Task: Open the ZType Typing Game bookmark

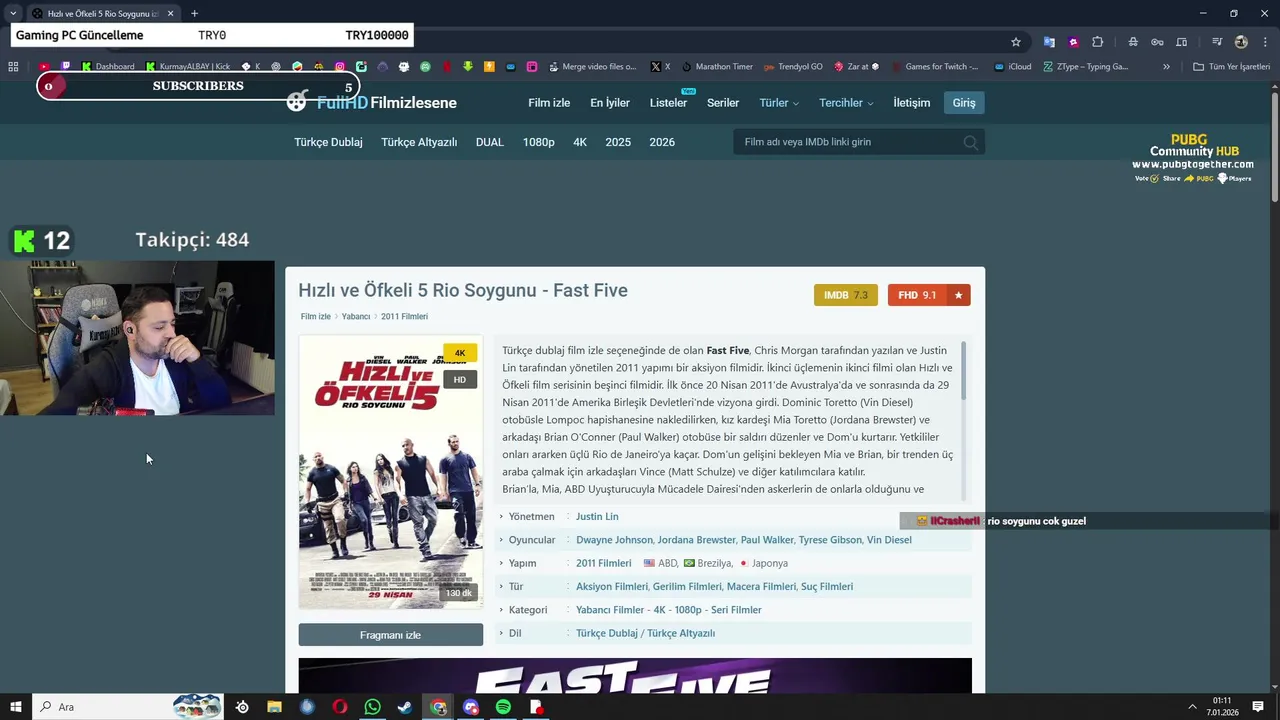Action: tap(1085, 67)
